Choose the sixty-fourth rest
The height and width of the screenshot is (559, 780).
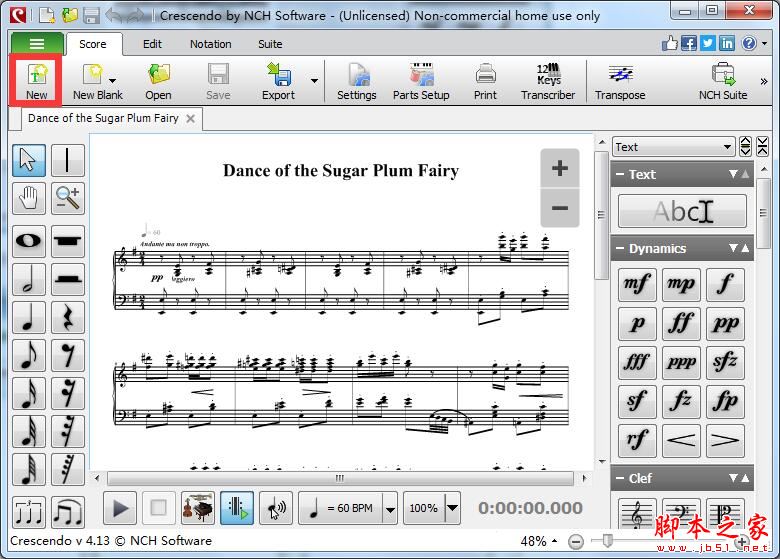pos(68,469)
